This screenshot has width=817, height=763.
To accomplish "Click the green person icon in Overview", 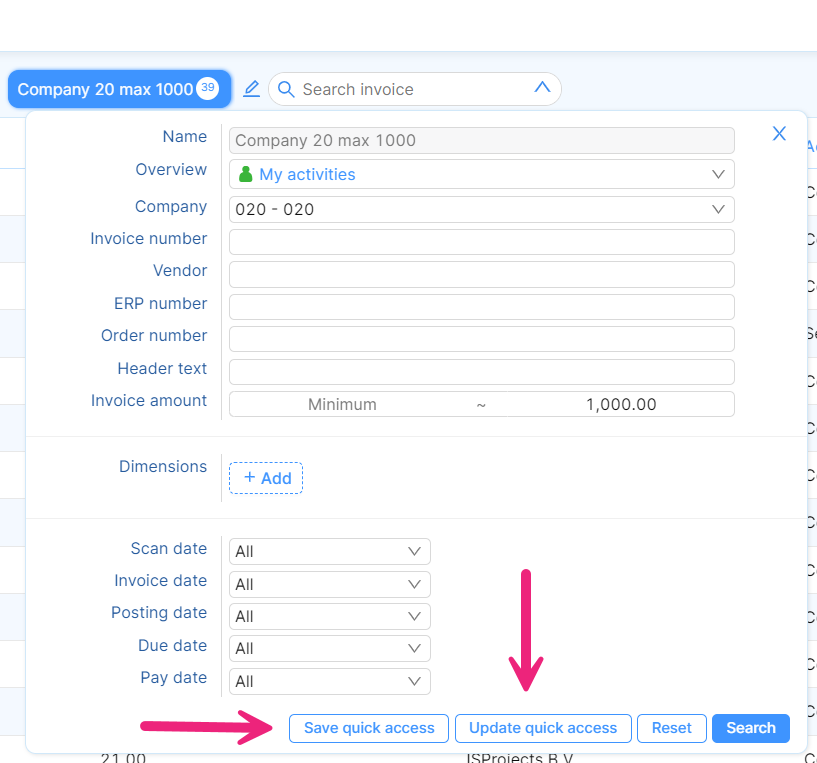I will tap(245, 174).
